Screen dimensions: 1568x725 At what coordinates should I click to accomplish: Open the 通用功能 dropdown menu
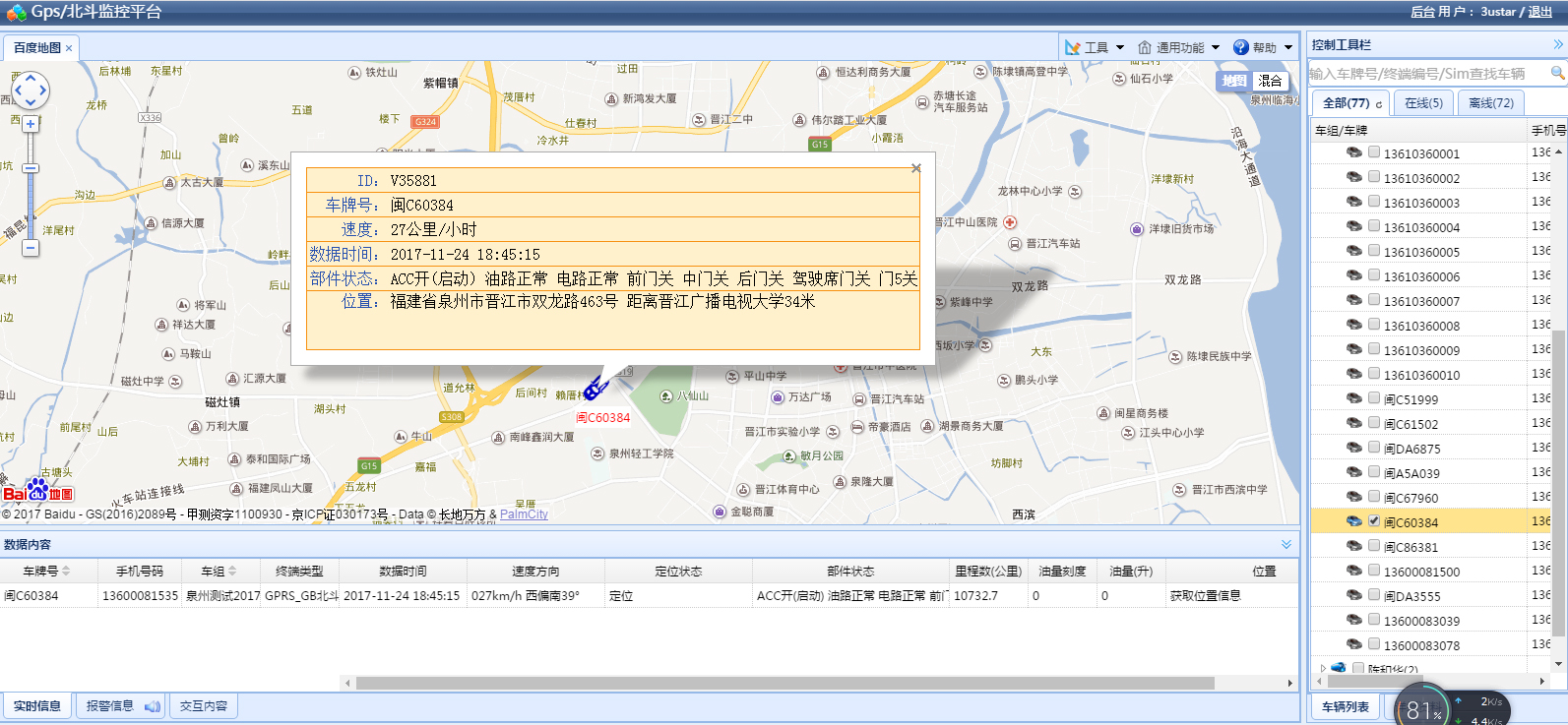1178,47
